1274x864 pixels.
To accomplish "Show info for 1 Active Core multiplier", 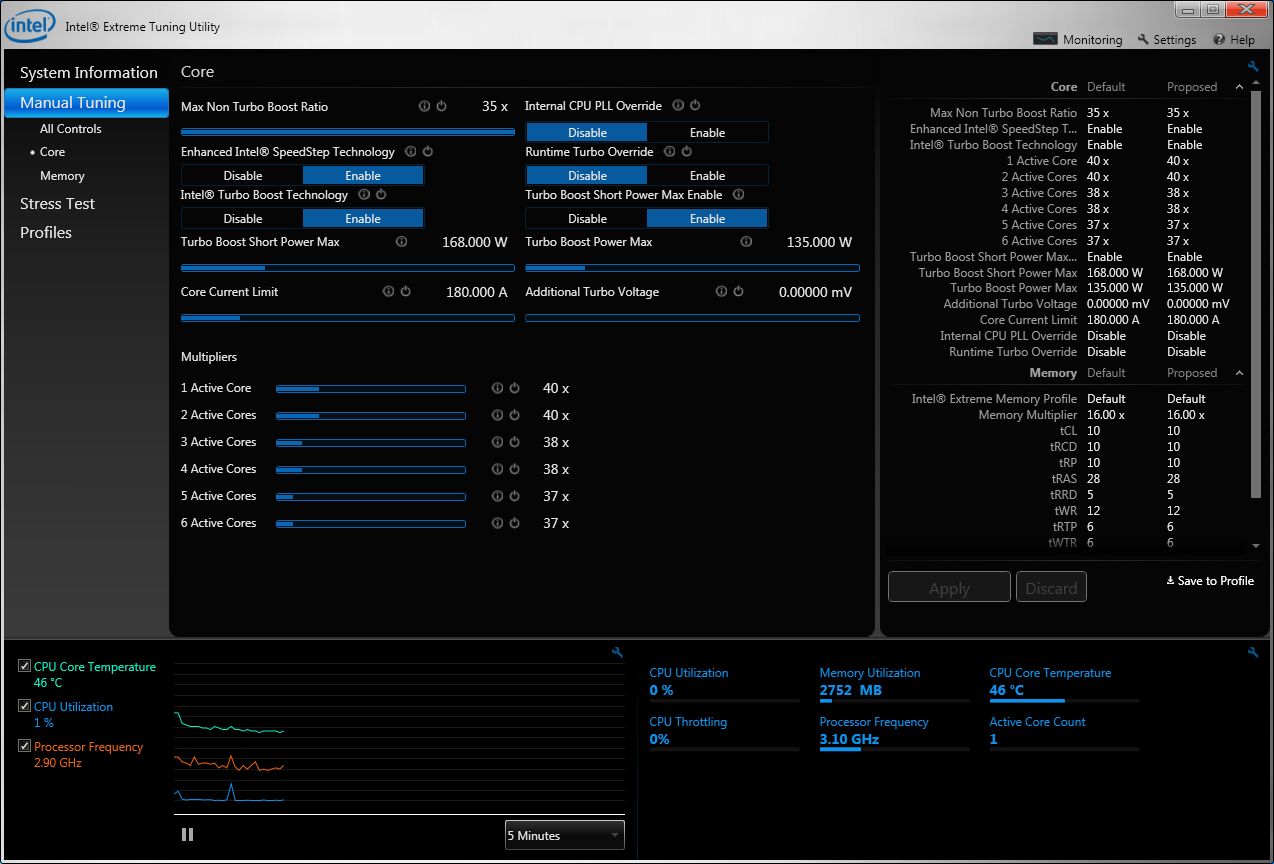I will 497,388.
